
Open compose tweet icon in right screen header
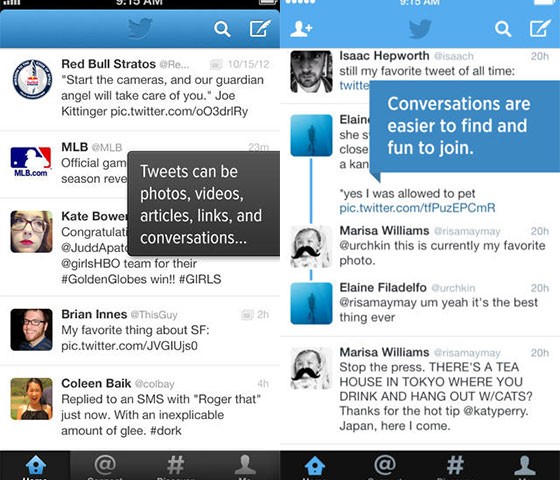pos(540,28)
